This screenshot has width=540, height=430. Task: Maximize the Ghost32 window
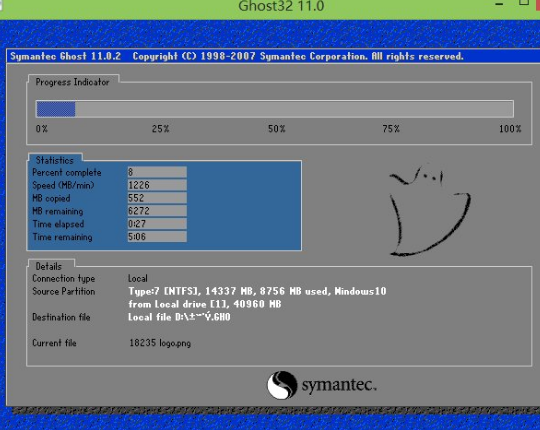click(x=523, y=3)
